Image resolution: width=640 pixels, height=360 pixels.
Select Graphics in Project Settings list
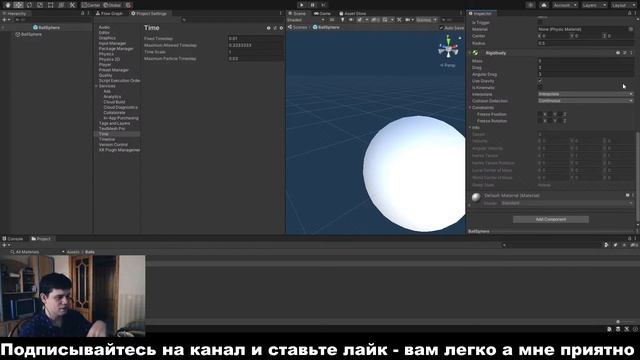point(107,38)
